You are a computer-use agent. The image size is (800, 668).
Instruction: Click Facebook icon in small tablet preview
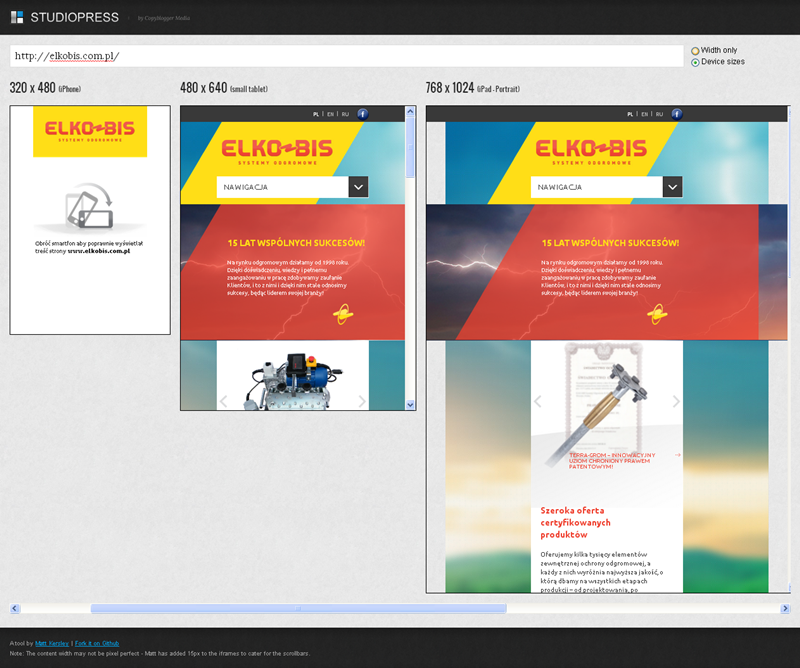[x=363, y=114]
